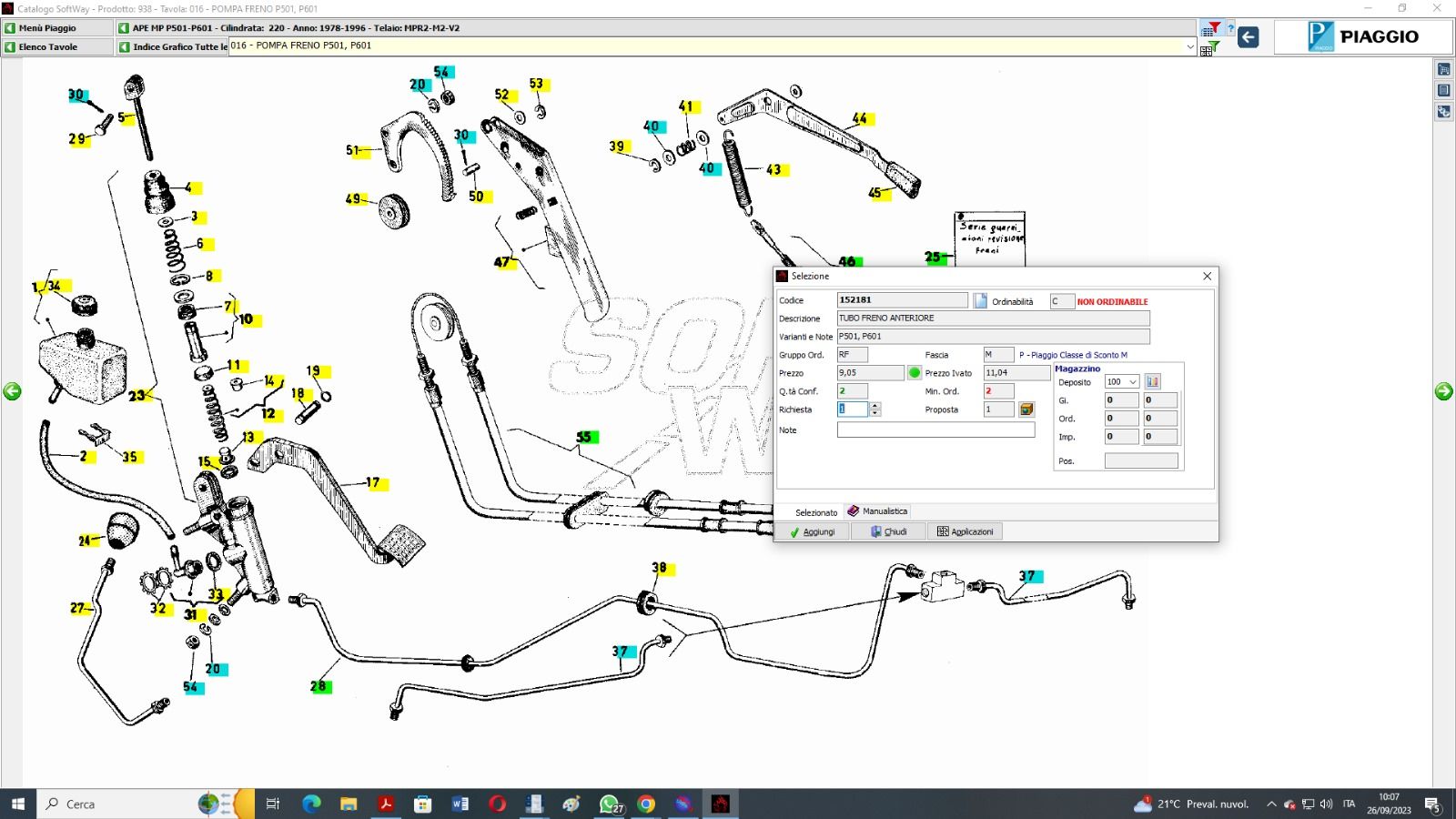Go to previous table with left green arrow
The width and height of the screenshot is (1456, 819).
(12, 391)
